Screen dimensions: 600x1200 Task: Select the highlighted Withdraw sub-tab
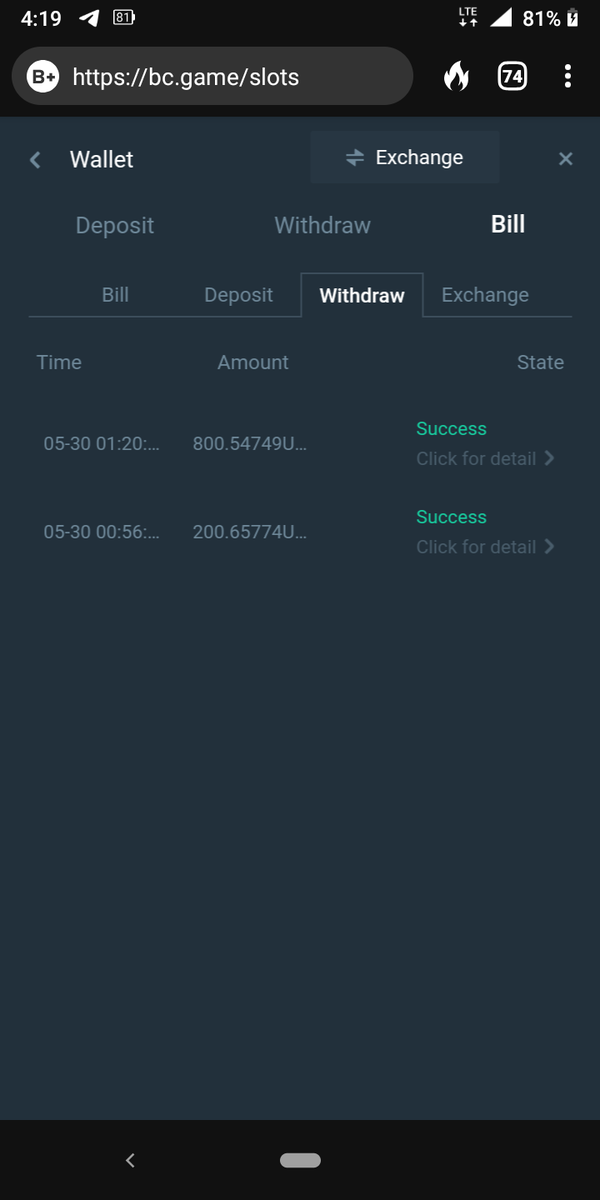362,296
